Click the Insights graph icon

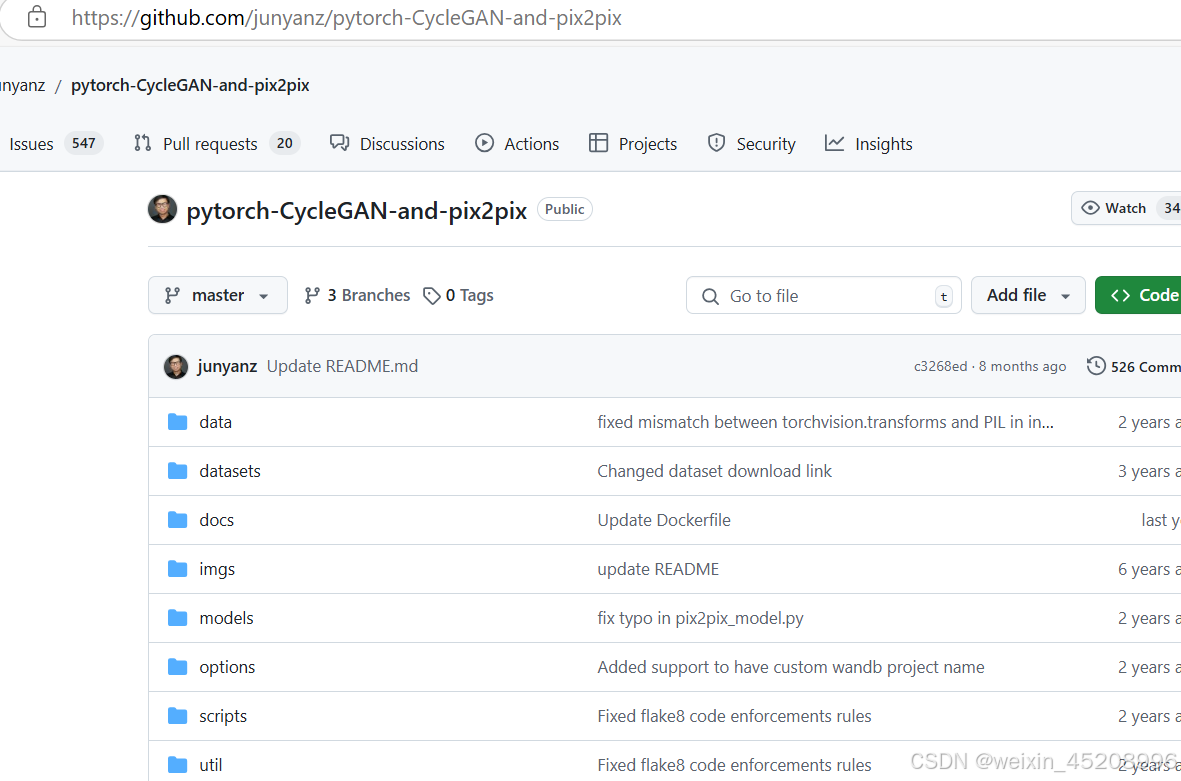click(835, 143)
